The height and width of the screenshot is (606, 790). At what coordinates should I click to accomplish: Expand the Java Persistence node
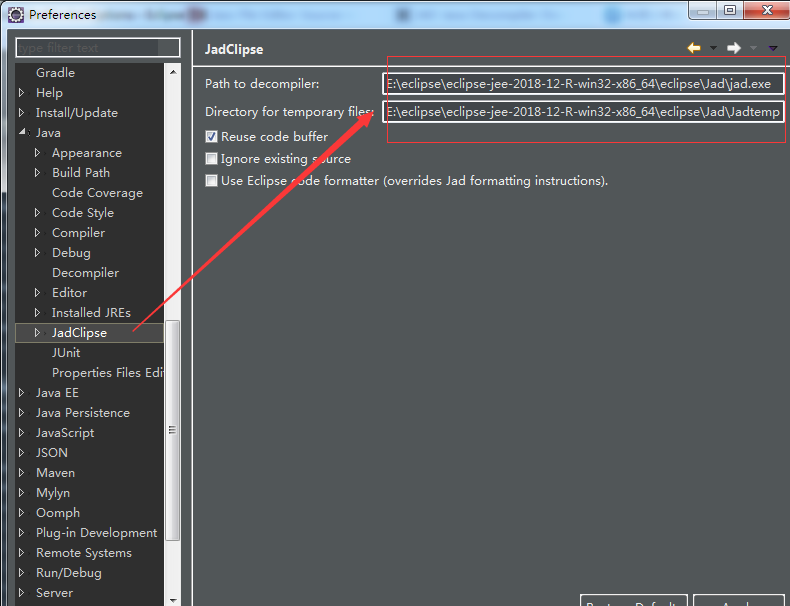(x=21, y=413)
